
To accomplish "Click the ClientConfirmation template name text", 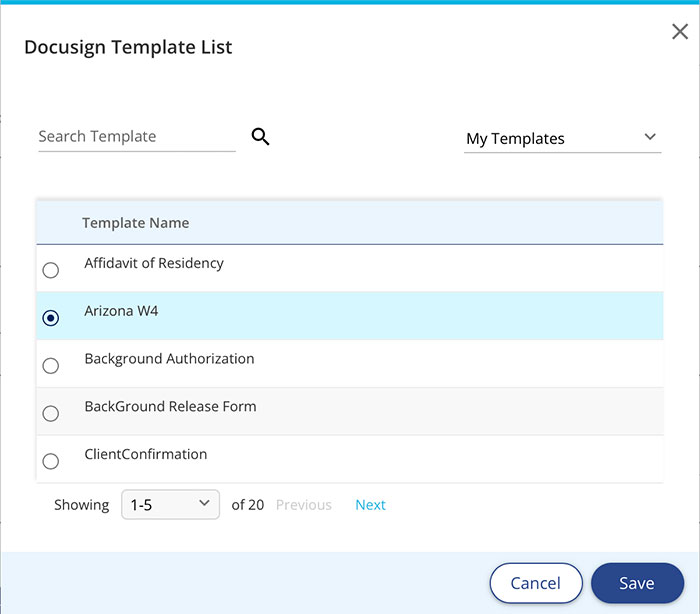I will (x=146, y=454).
